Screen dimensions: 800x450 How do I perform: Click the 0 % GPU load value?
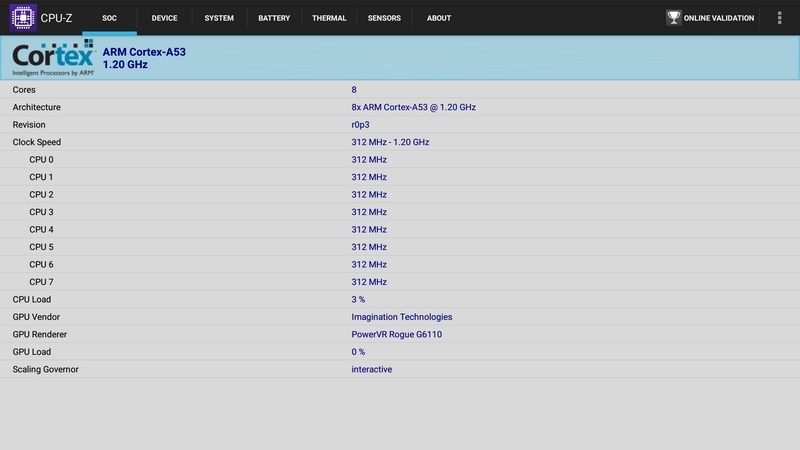358,352
